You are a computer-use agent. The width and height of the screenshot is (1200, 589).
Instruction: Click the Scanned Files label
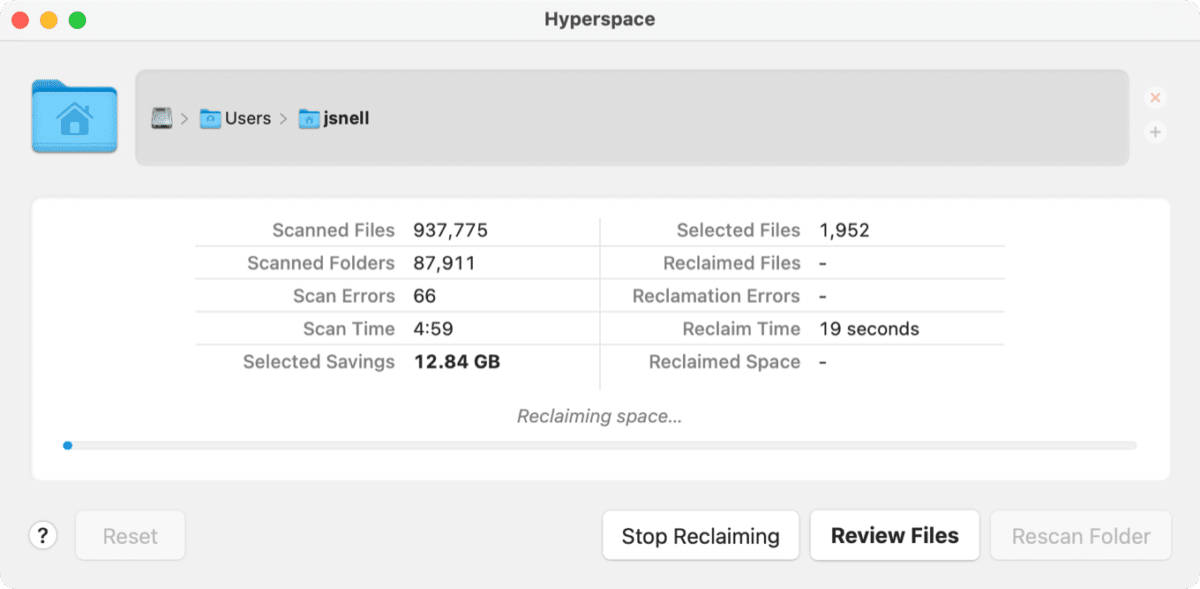tap(334, 231)
